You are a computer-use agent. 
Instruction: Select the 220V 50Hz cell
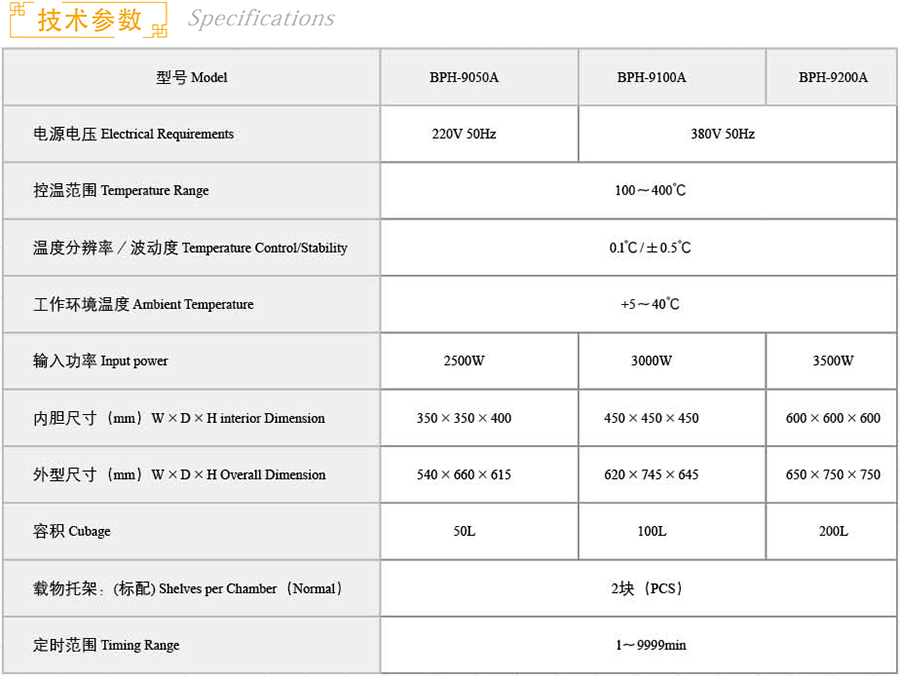tap(464, 134)
